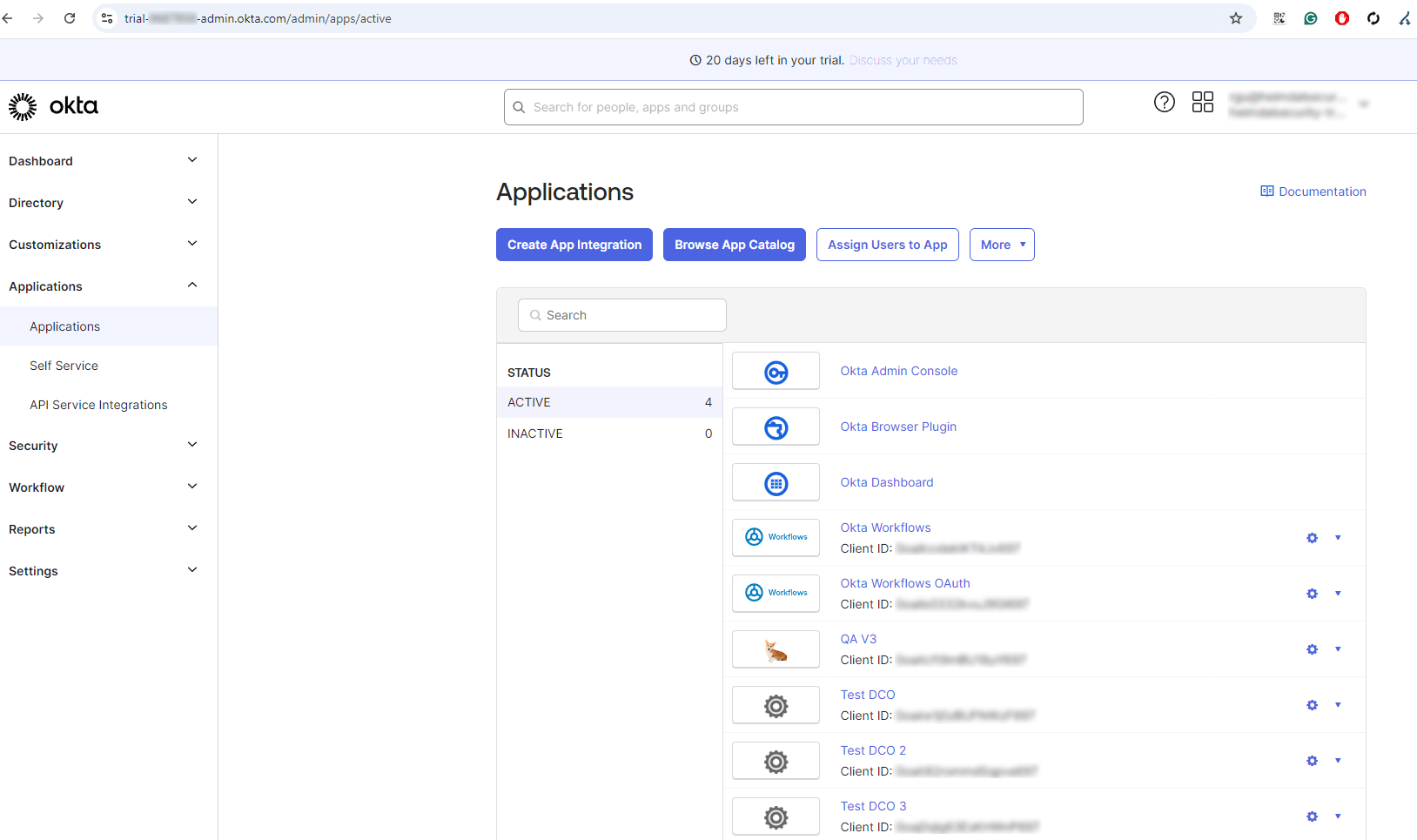Open settings gear for Okta Workflows OAuth

coord(1312,594)
